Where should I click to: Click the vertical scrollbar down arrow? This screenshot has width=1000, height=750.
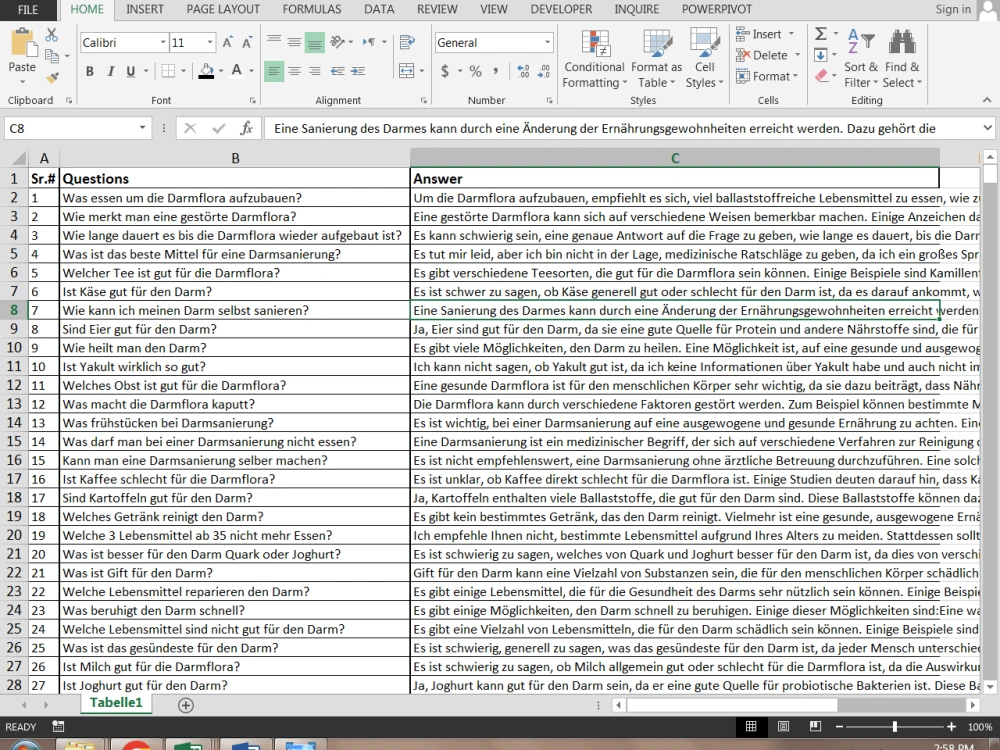pyautogui.click(x=990, y=687)
